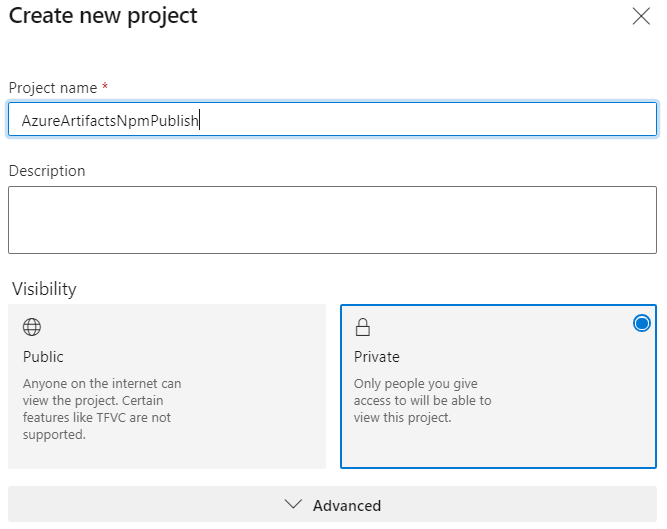Image resolution: width=667 pixels, height=529 pixels.
Task: Click the Public title text
Action: point(43,357)
